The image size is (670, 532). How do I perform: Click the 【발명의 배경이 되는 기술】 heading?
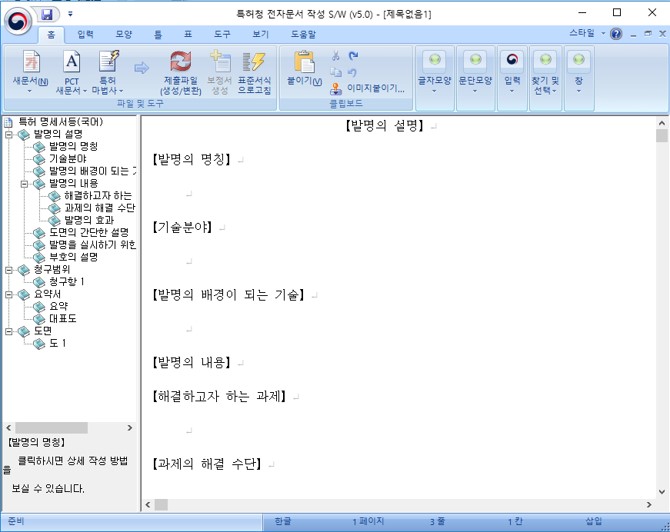click(229, 295)
